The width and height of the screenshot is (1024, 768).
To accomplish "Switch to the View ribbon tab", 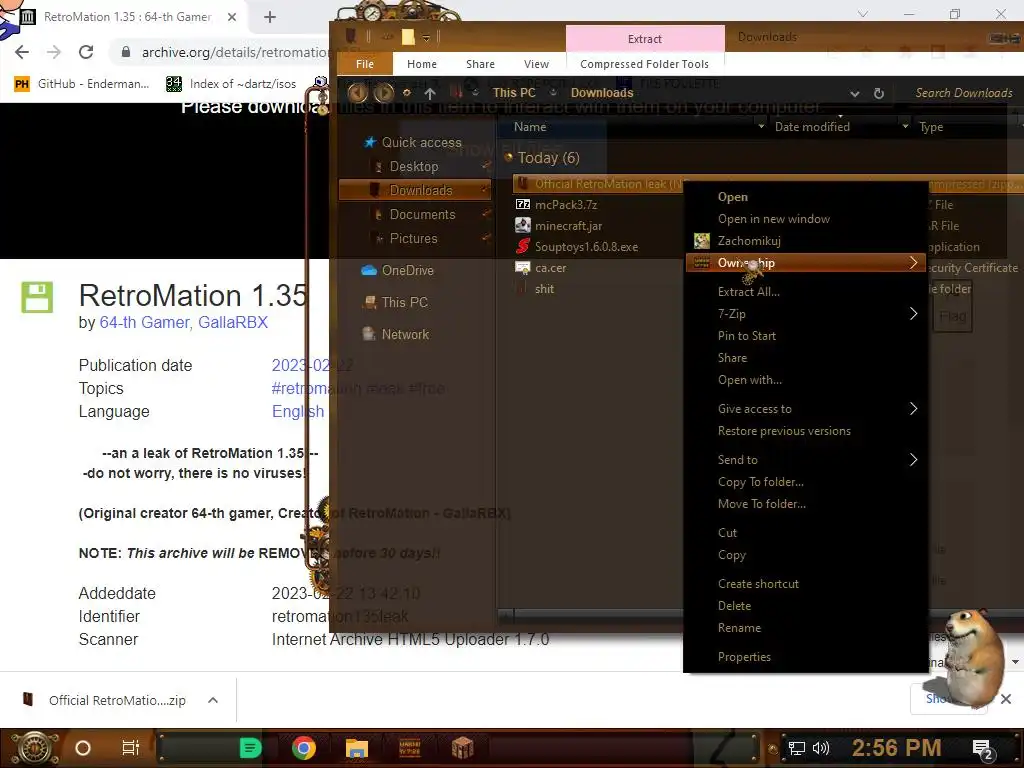I will (536, 64).
